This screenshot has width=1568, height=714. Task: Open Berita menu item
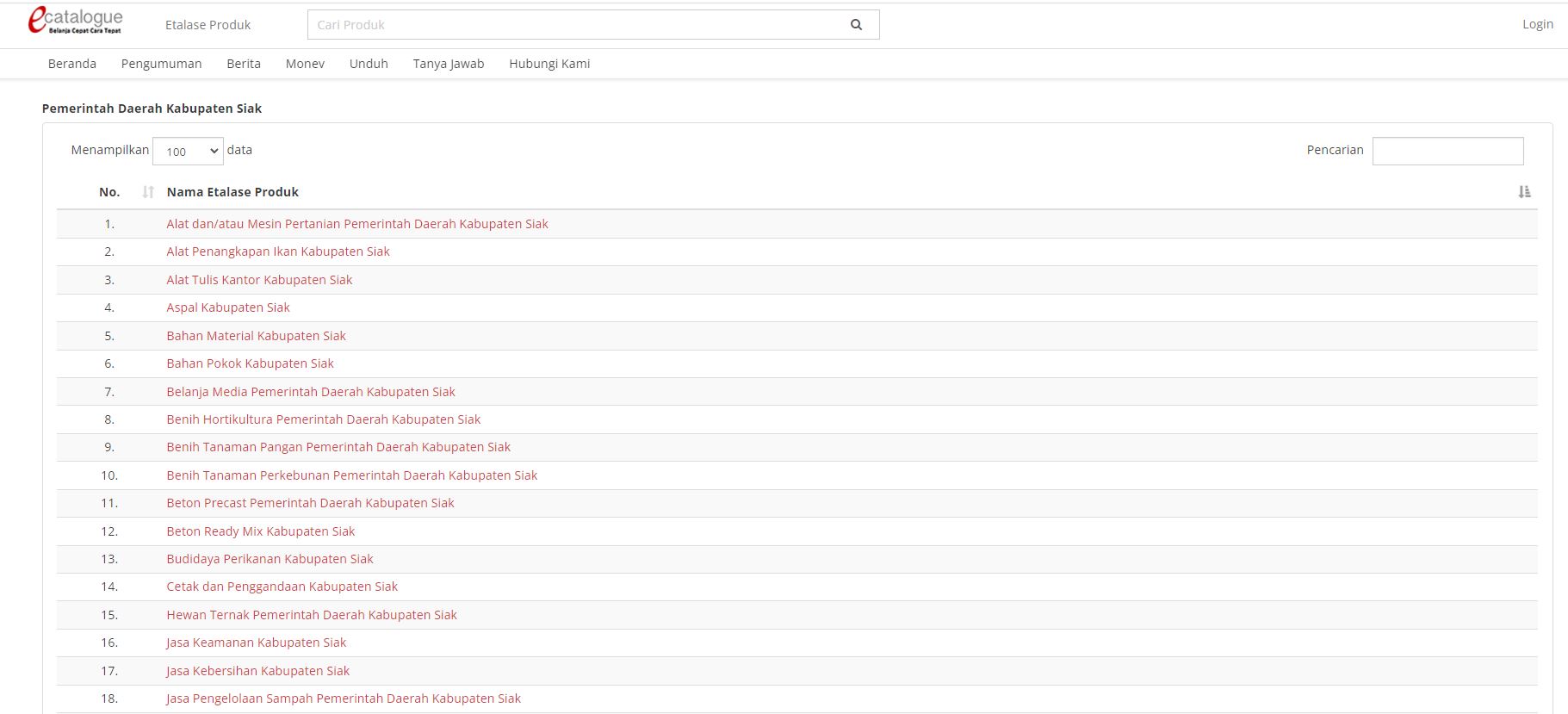pos(244,64)
